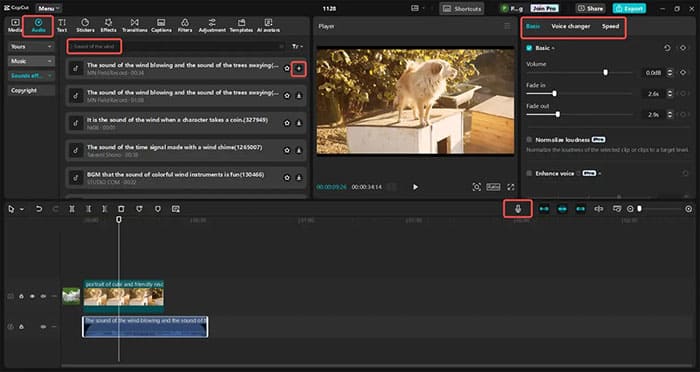Open the Shortcuts panel

(462, 8)
